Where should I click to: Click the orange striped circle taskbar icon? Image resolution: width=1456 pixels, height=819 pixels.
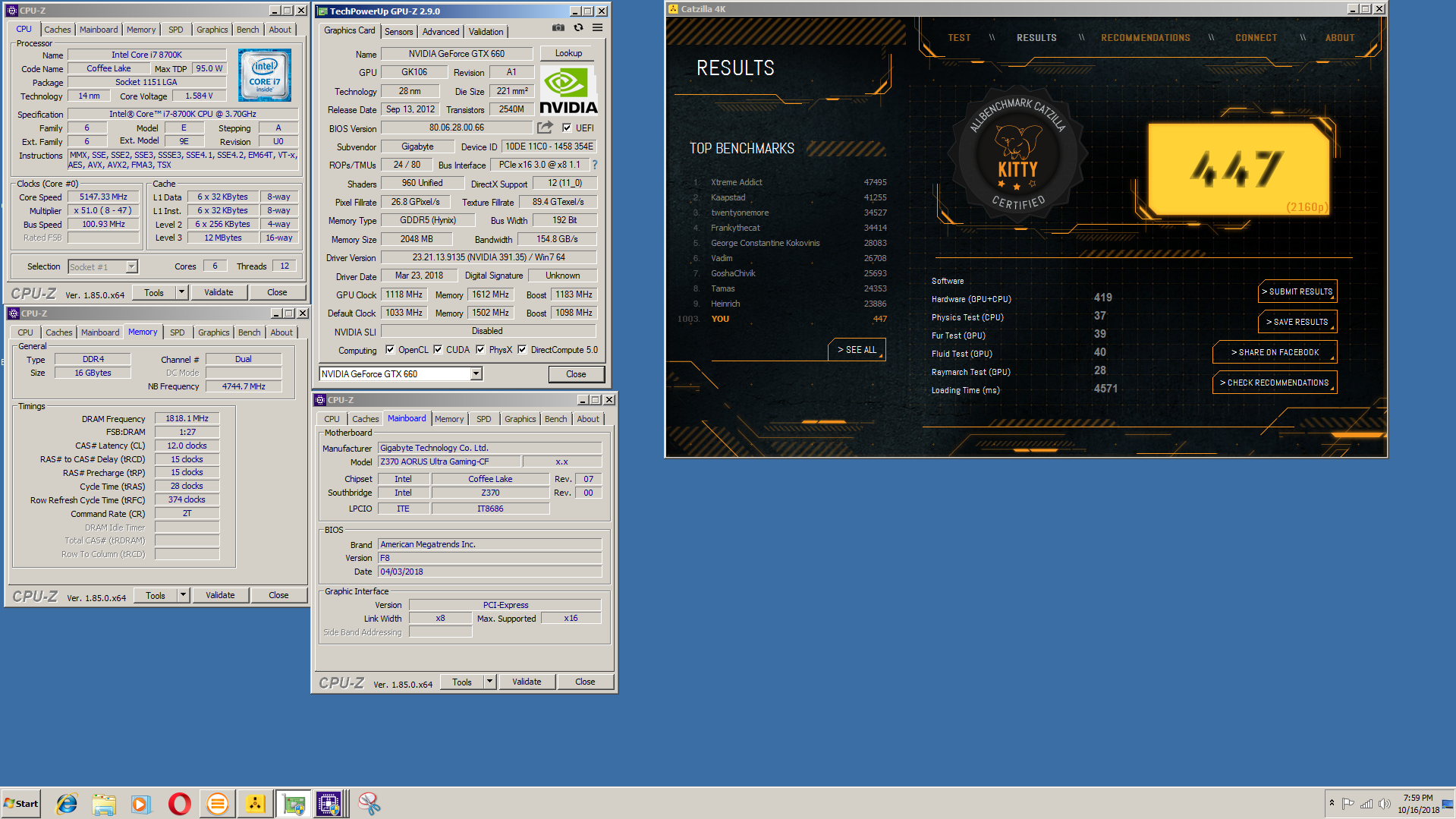pyautogui.click(x=217, y=804)
